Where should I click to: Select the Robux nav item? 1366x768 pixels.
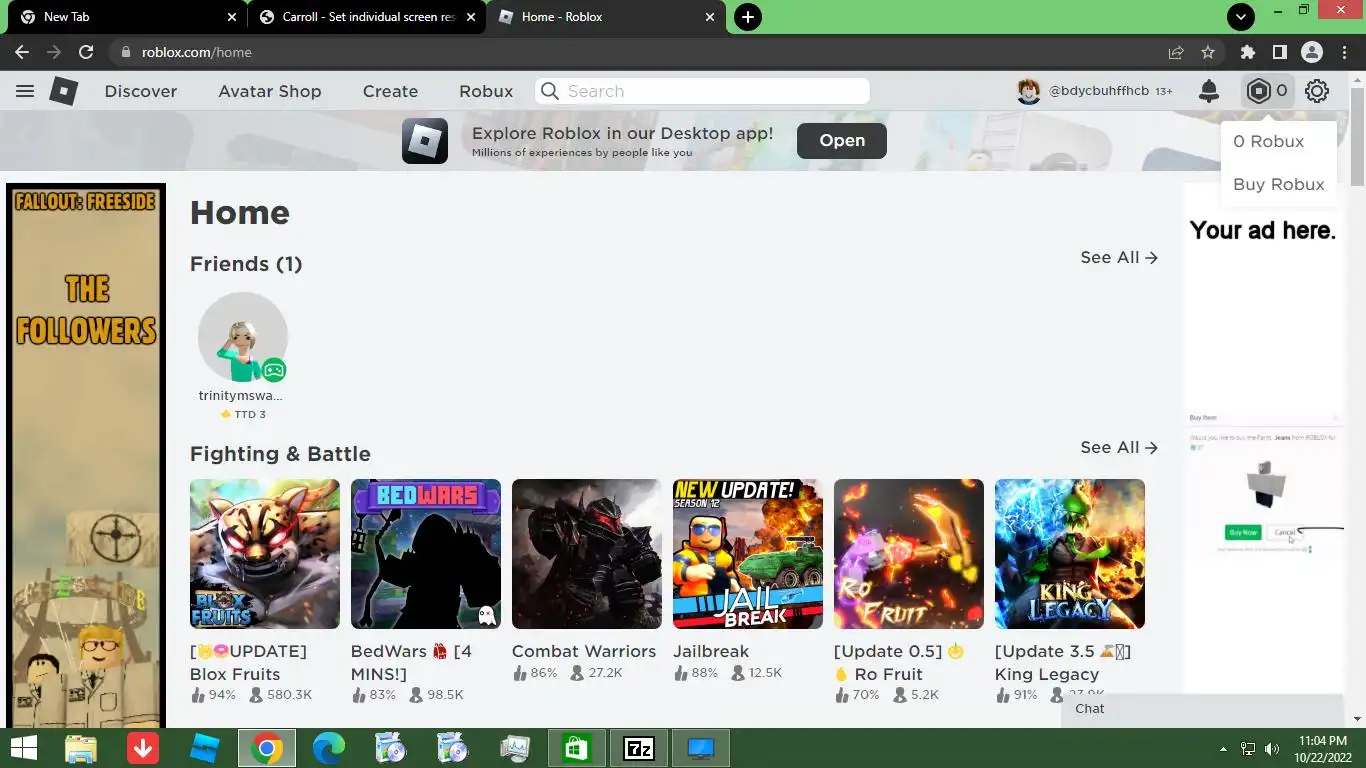(x=486, y=91)
